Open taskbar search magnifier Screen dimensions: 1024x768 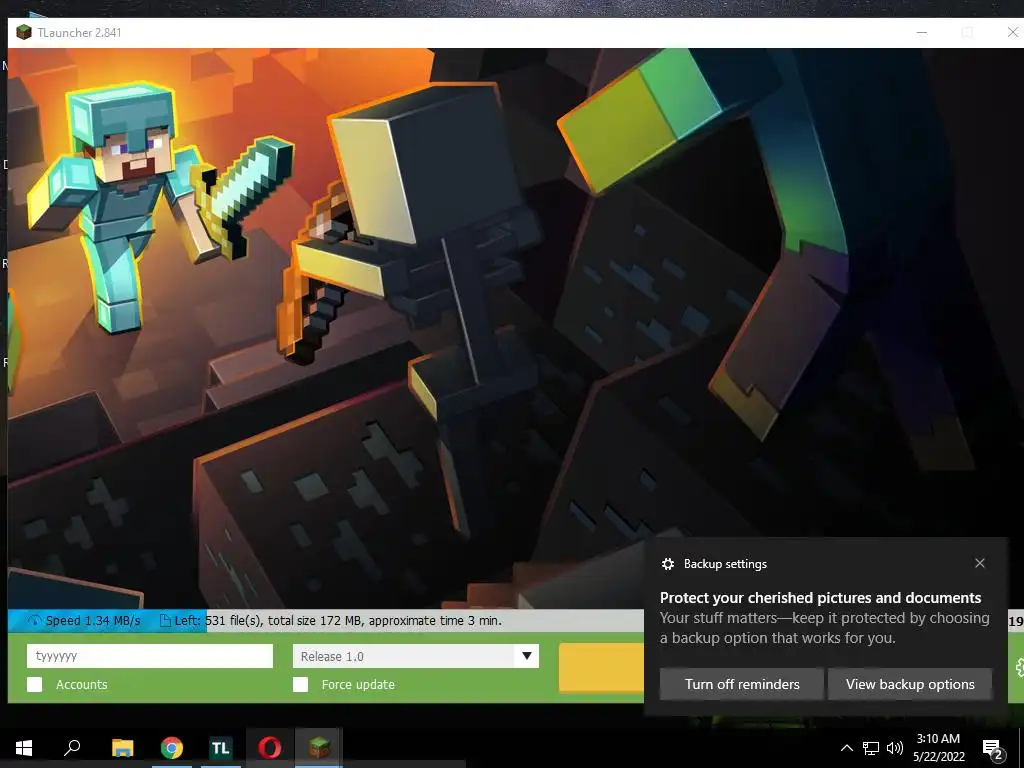72,748
